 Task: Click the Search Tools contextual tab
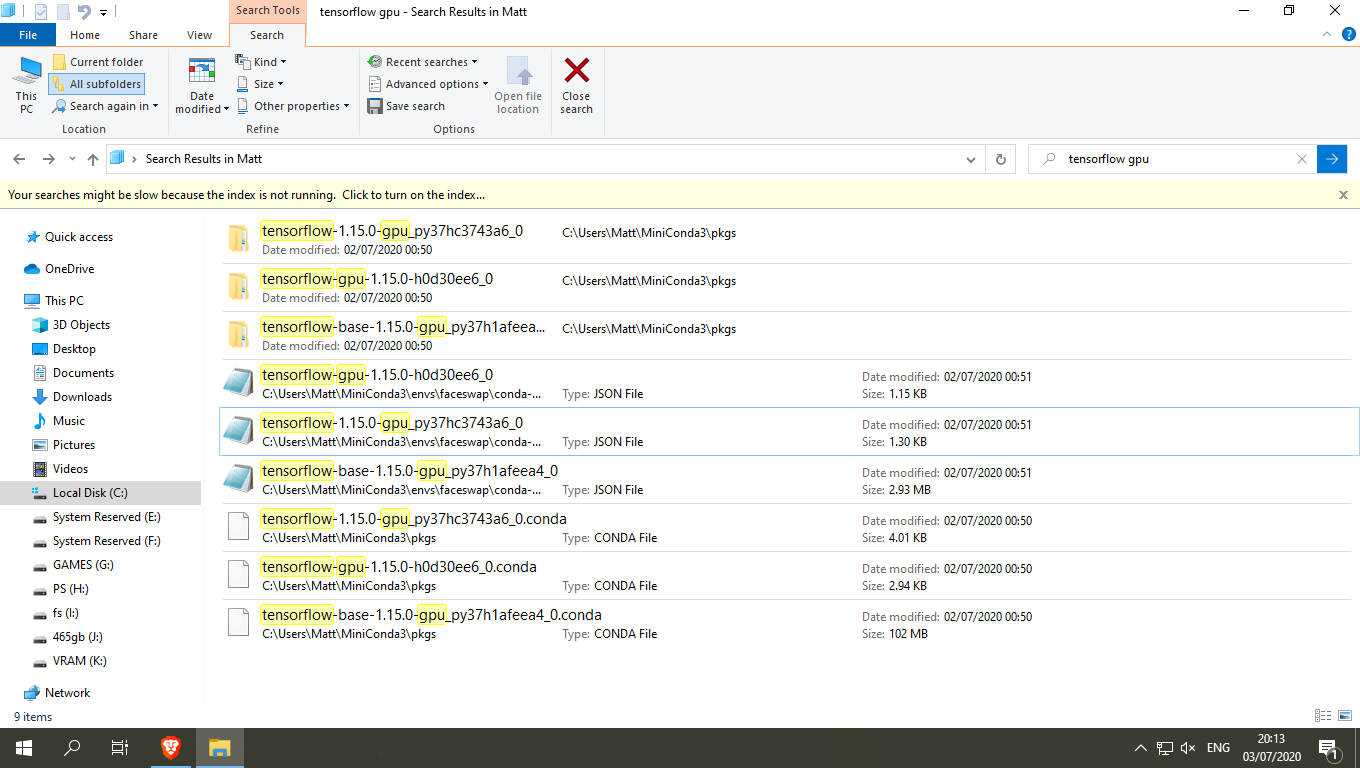click(267, 10)
